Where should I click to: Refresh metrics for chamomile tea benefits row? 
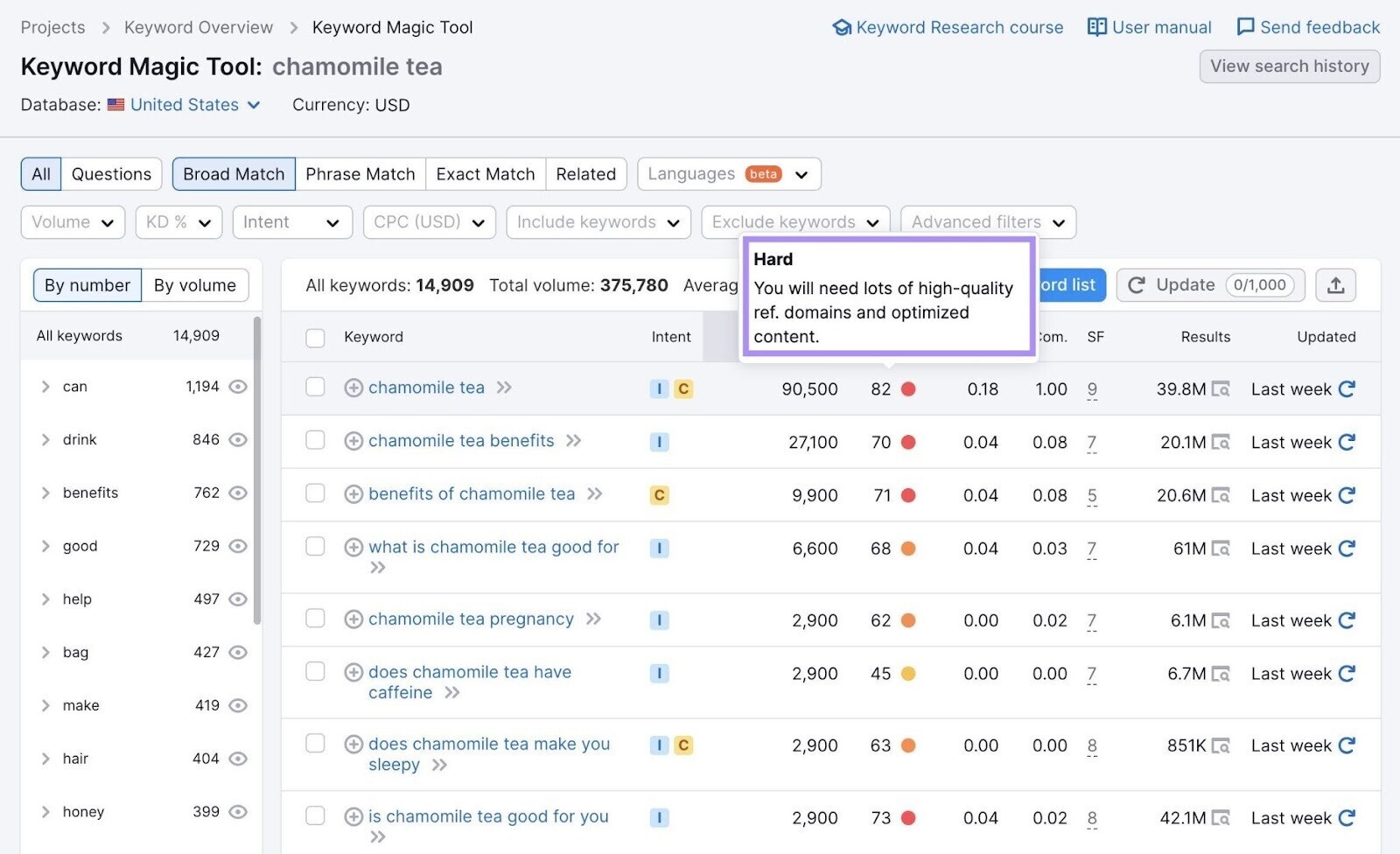point(1347,442)
